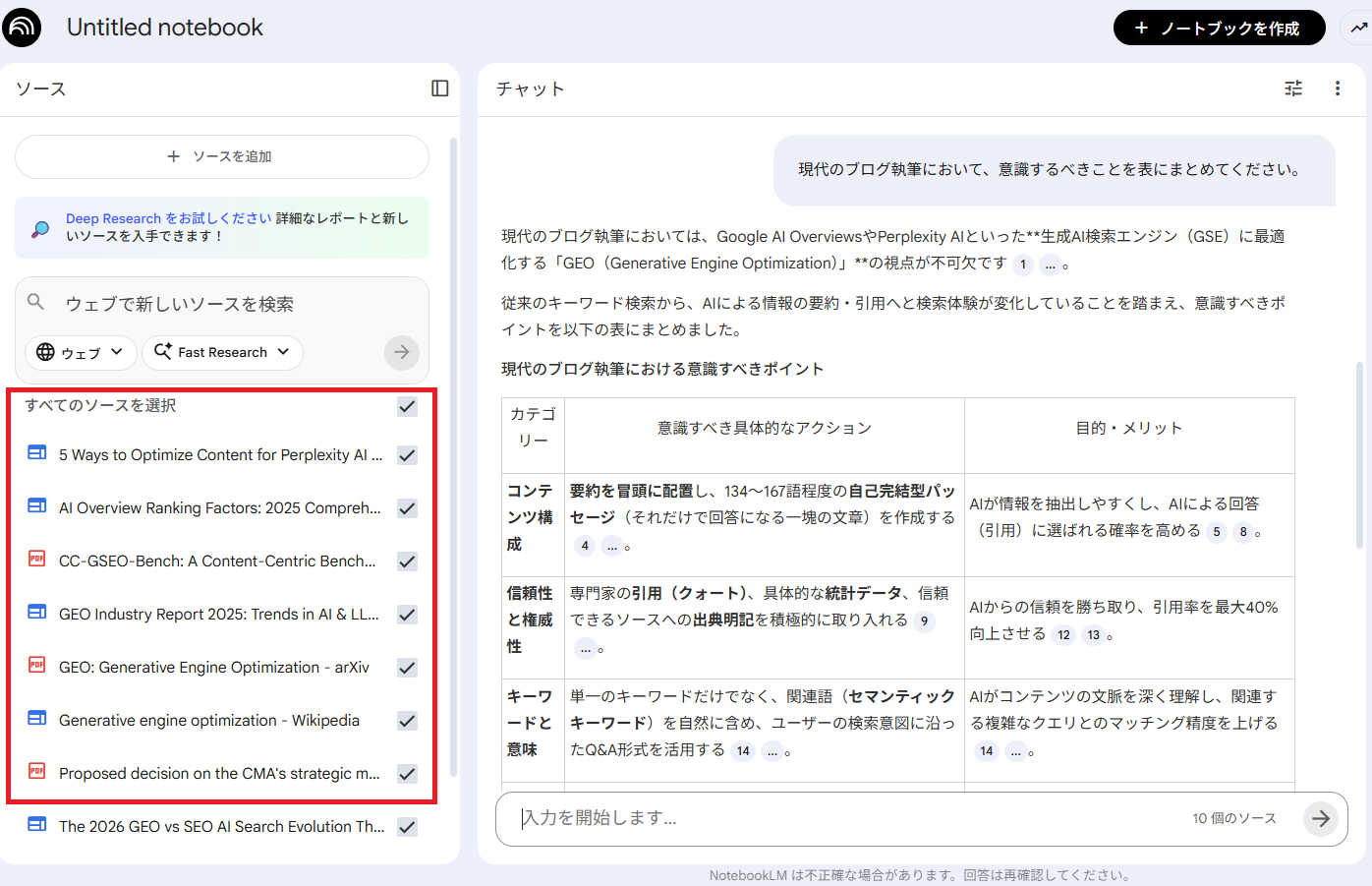The height and width of the screenshot is (886, 1372).
Task: Uncheck the GEO Industry Report 2025 source
Action: [407, 615]
